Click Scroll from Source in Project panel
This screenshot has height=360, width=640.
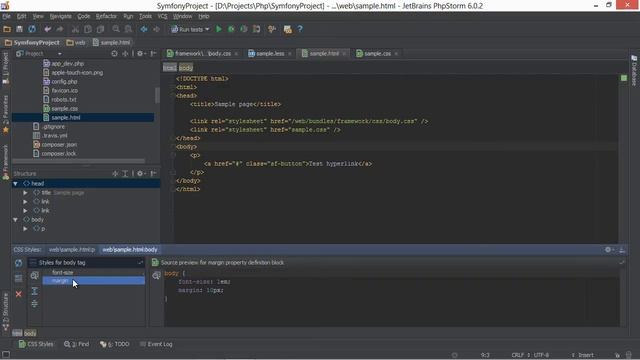point(114,53)
